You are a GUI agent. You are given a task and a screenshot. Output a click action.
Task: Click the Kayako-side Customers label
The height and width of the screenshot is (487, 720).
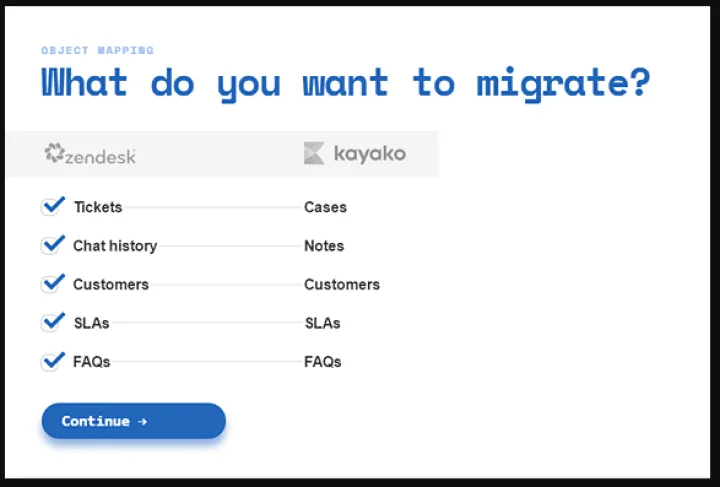[342, 285]
